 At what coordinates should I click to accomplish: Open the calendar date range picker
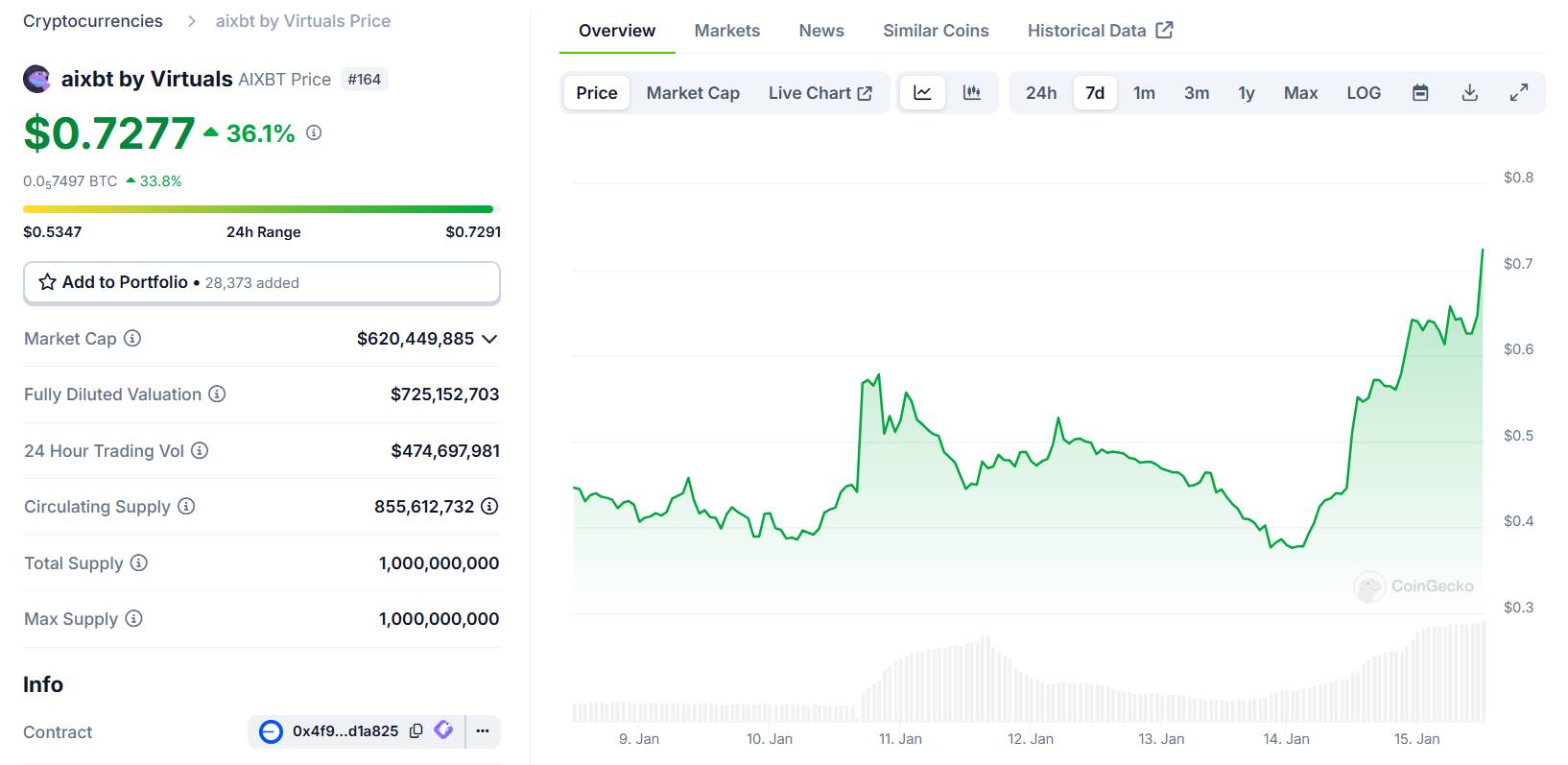1420,93
